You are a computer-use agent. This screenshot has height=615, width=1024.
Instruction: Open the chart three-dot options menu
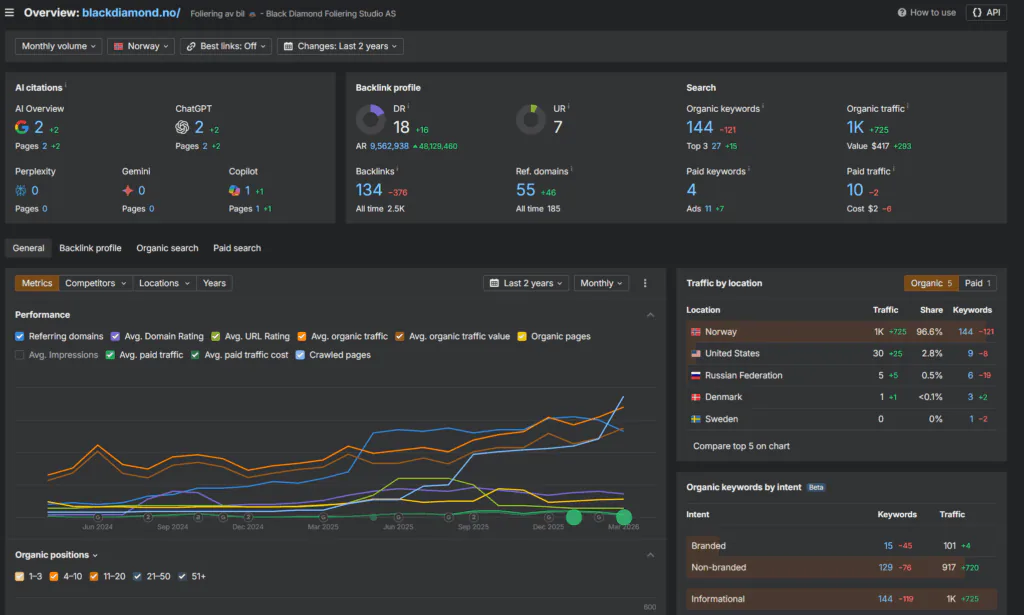pos(645,283)
